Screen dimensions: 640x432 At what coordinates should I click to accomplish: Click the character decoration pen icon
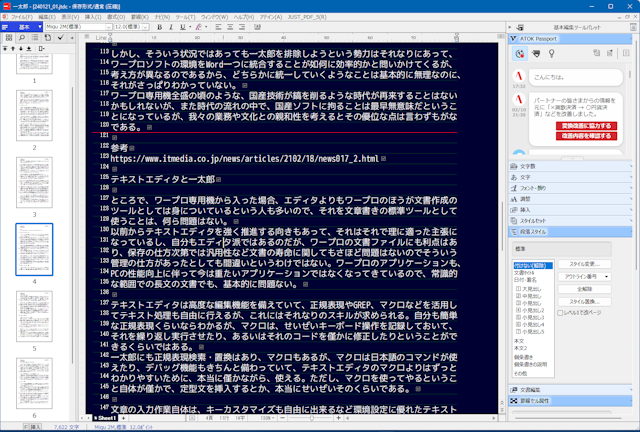199,27
